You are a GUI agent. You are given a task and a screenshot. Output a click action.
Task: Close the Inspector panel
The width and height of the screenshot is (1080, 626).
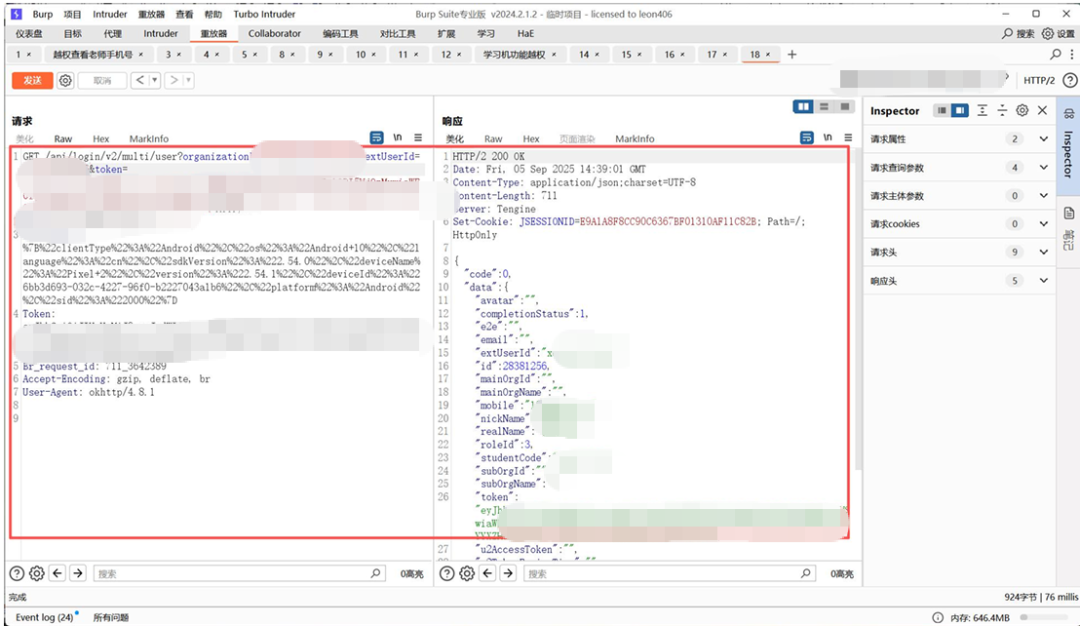point(1042,110)
